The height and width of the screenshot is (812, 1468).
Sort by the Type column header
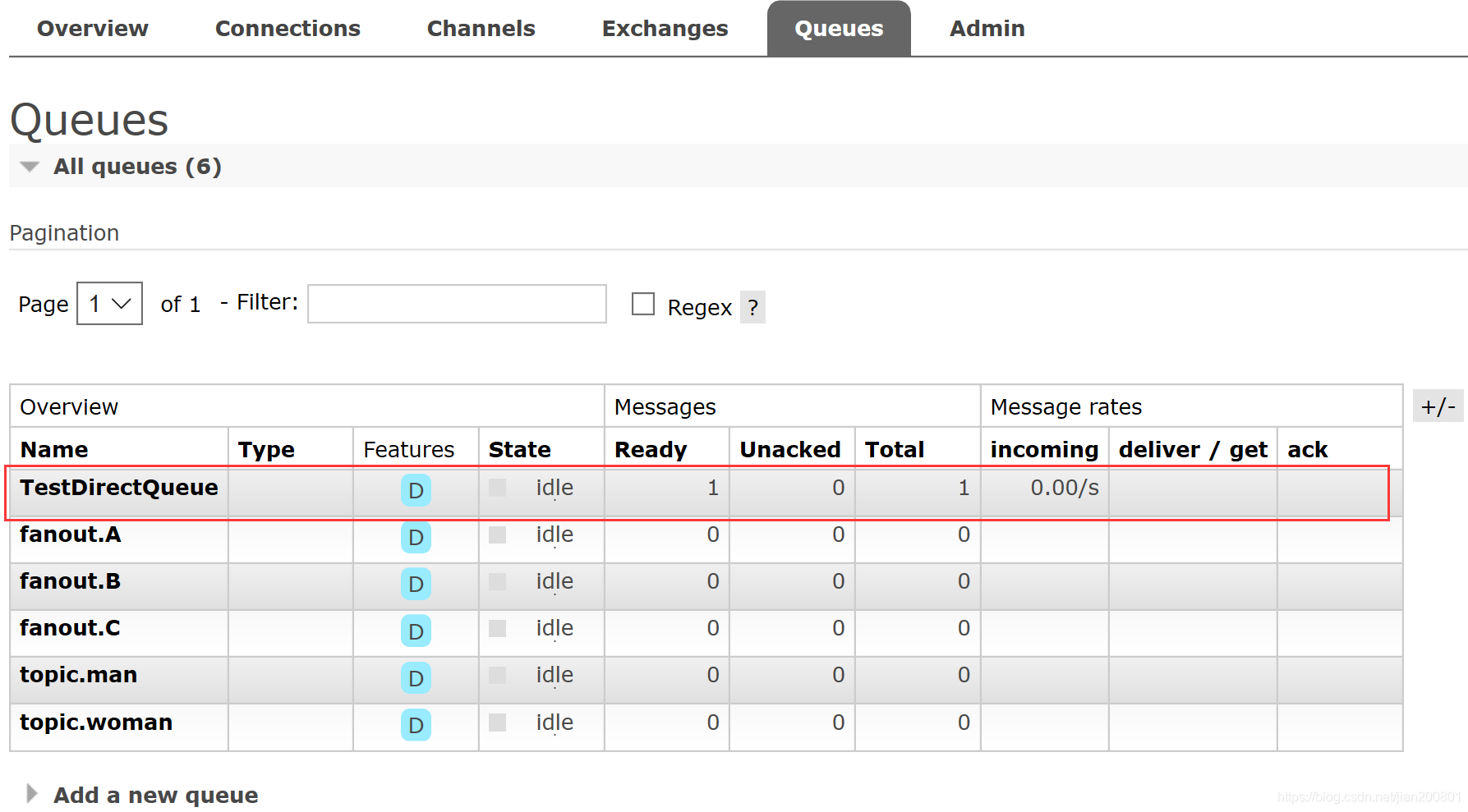pos(266,450)
